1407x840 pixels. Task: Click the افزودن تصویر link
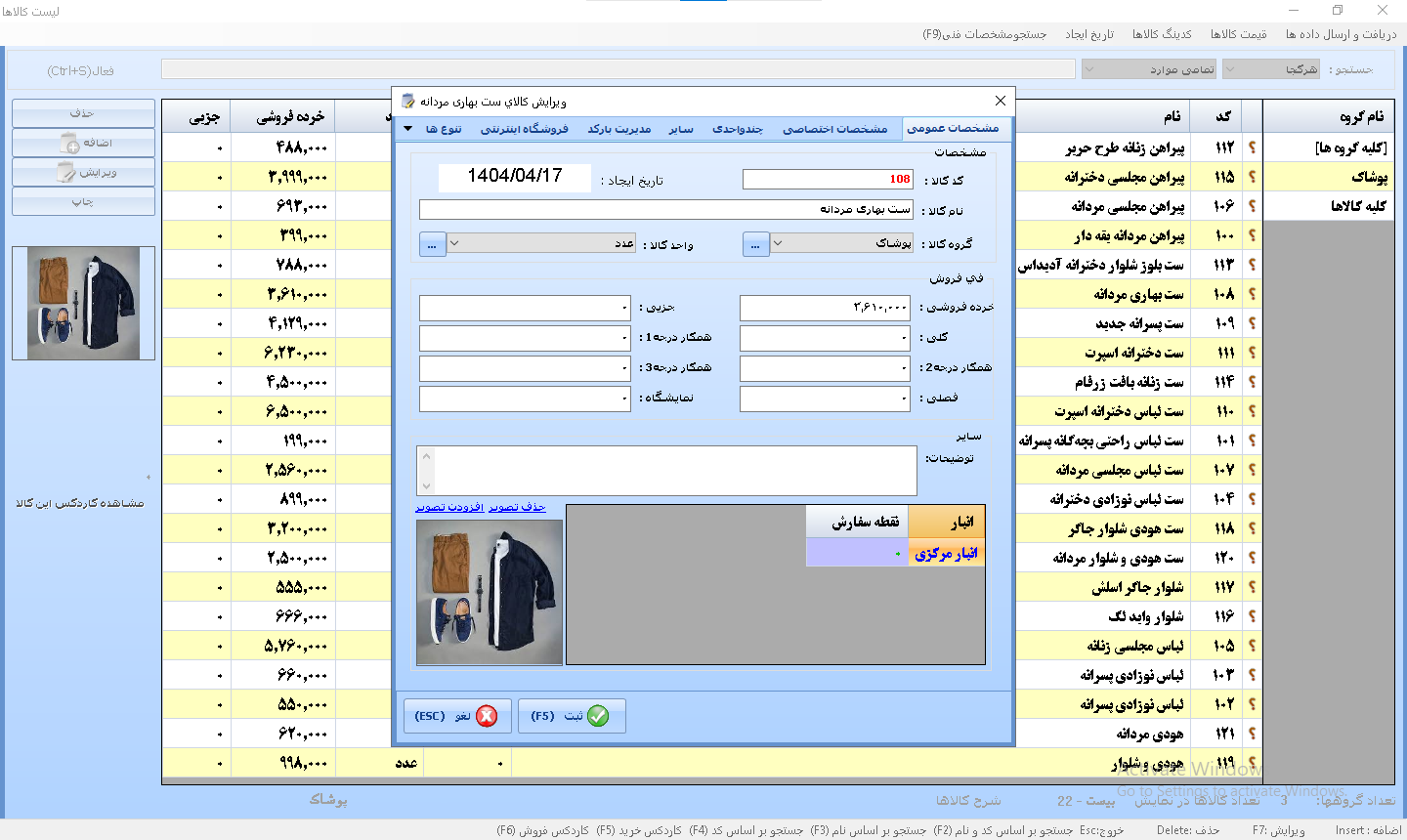pyautogui.click(x=449, y=507)
